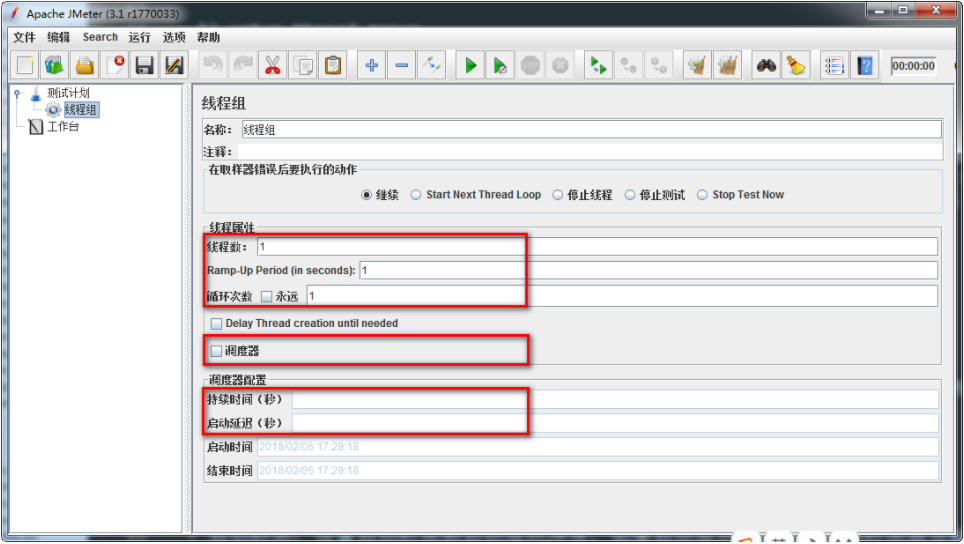Click the Toggle enable/disable icon
The image size is (964, 544).
[x=432, y=65]
